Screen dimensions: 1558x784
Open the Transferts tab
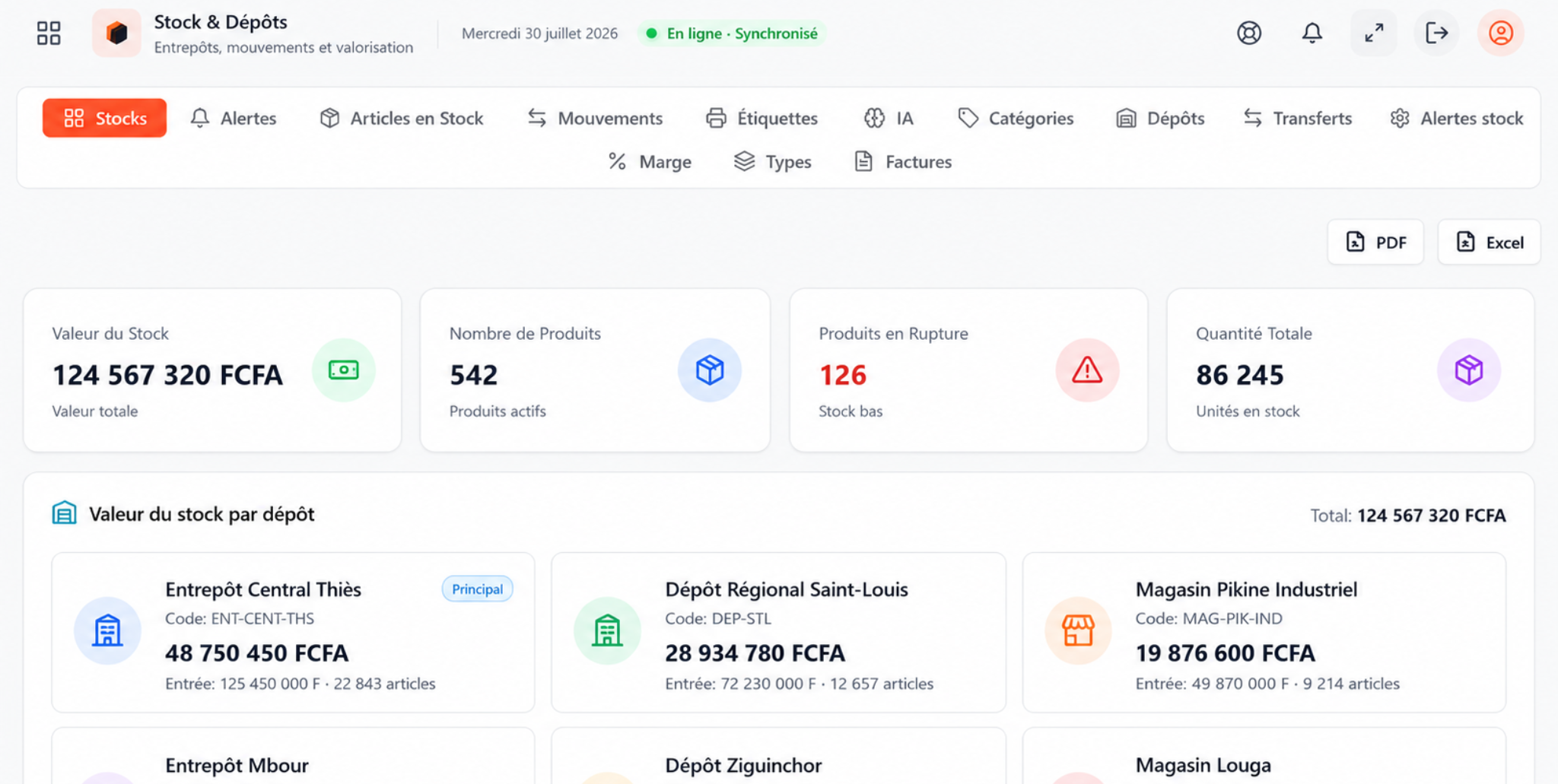tap(1298, 118)
